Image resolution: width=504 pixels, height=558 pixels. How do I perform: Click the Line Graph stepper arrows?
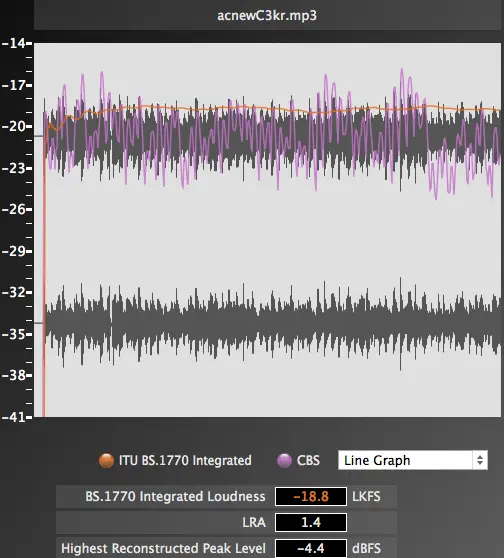pos(480,460)
